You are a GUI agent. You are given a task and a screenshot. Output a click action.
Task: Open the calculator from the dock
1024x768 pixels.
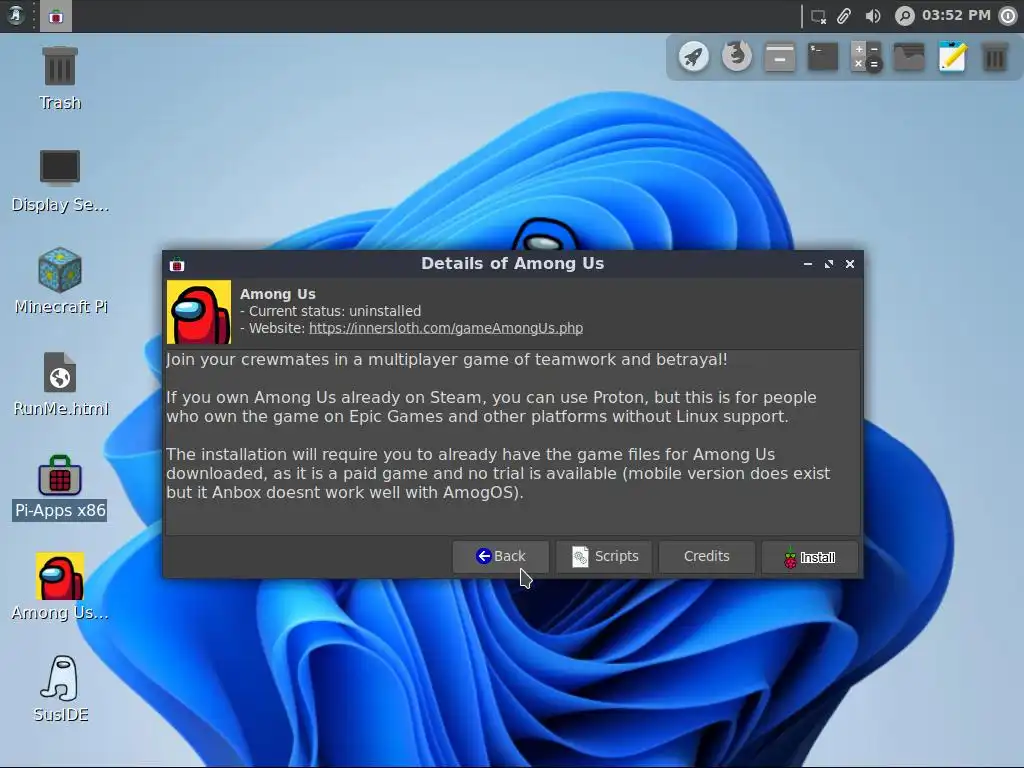click(866, 57)
